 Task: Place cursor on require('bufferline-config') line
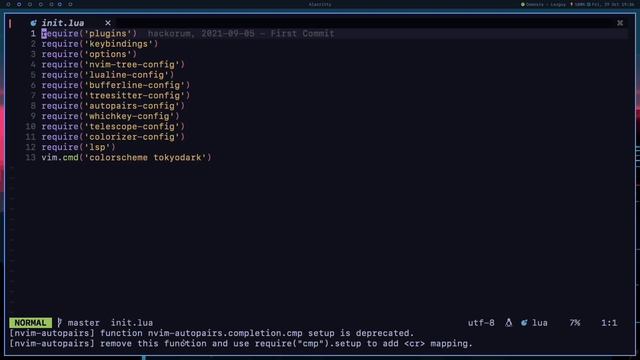116,85
